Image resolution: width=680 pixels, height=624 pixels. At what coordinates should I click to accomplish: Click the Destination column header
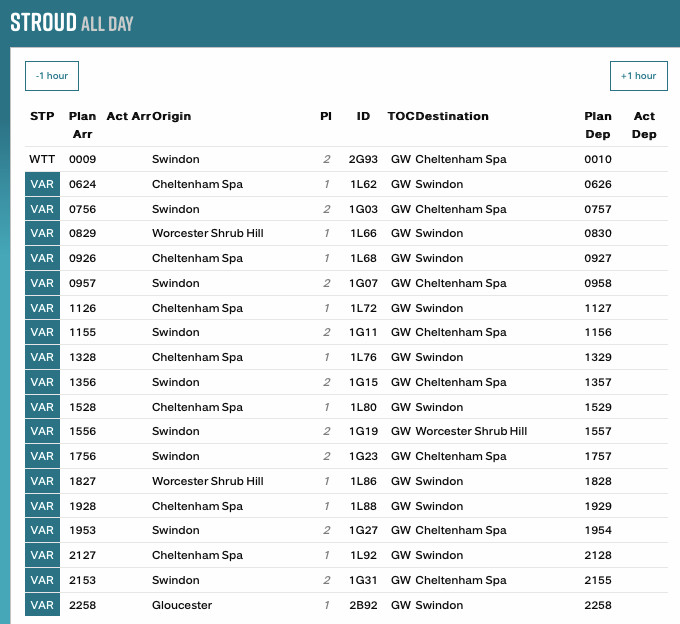coord(452,117)
